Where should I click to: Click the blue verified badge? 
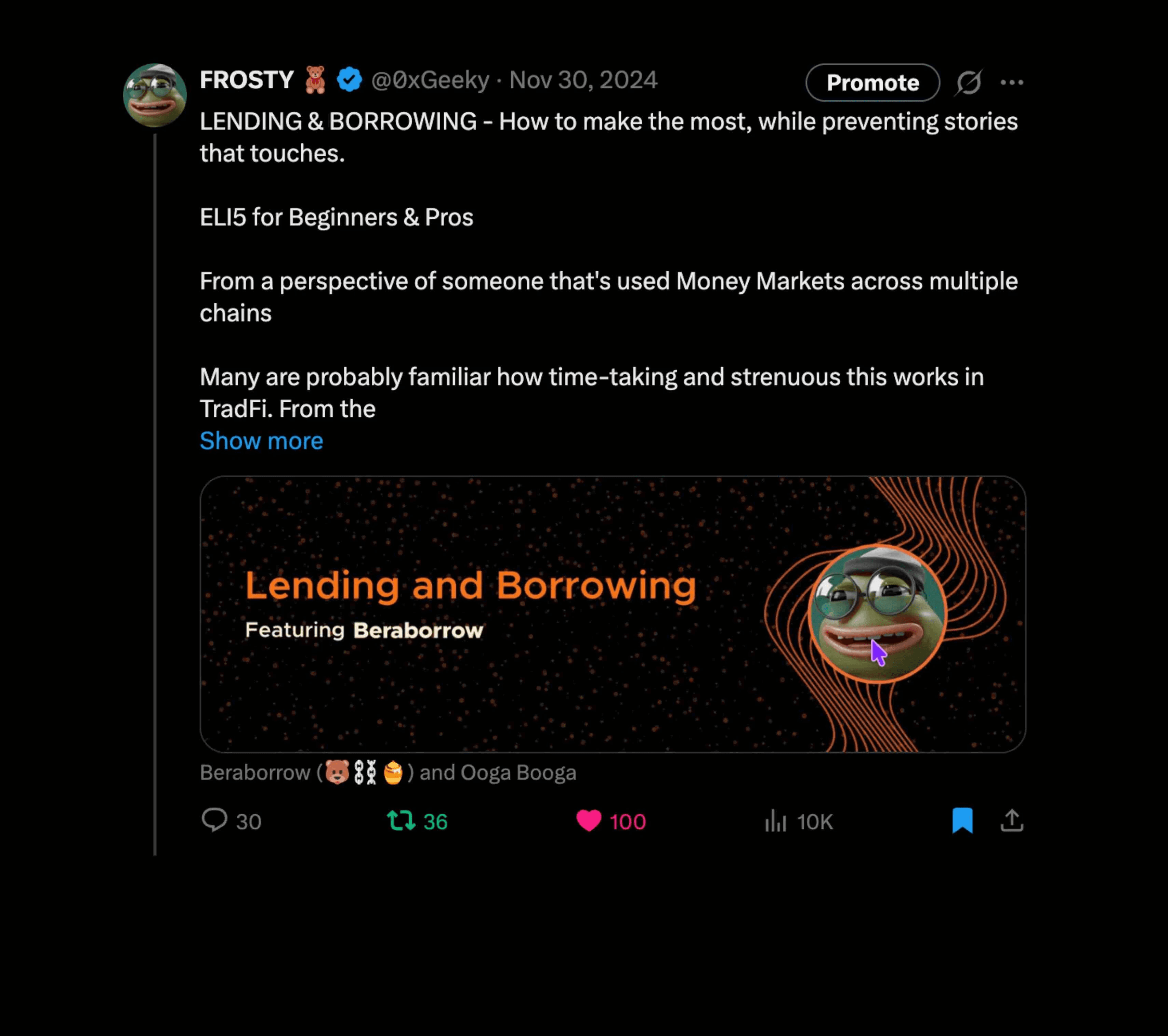click(x=349, y=79)
